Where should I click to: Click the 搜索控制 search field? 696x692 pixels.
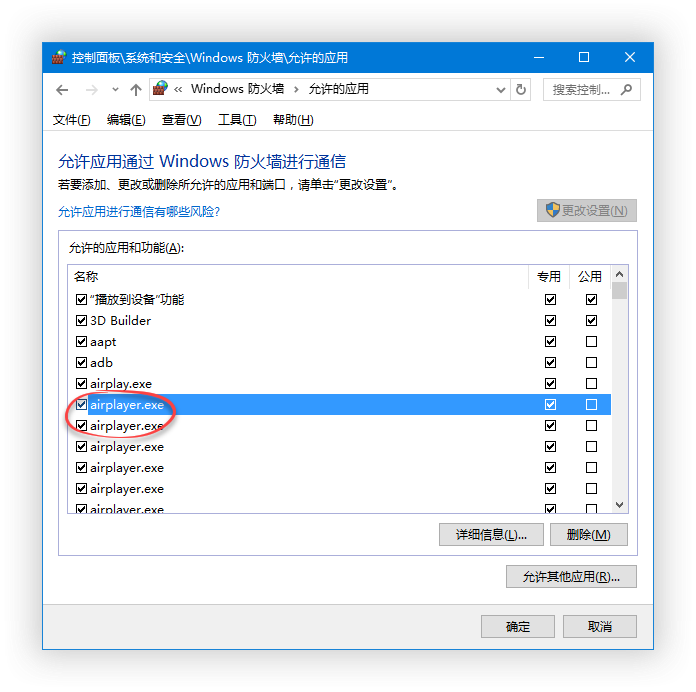click(581, 90)
